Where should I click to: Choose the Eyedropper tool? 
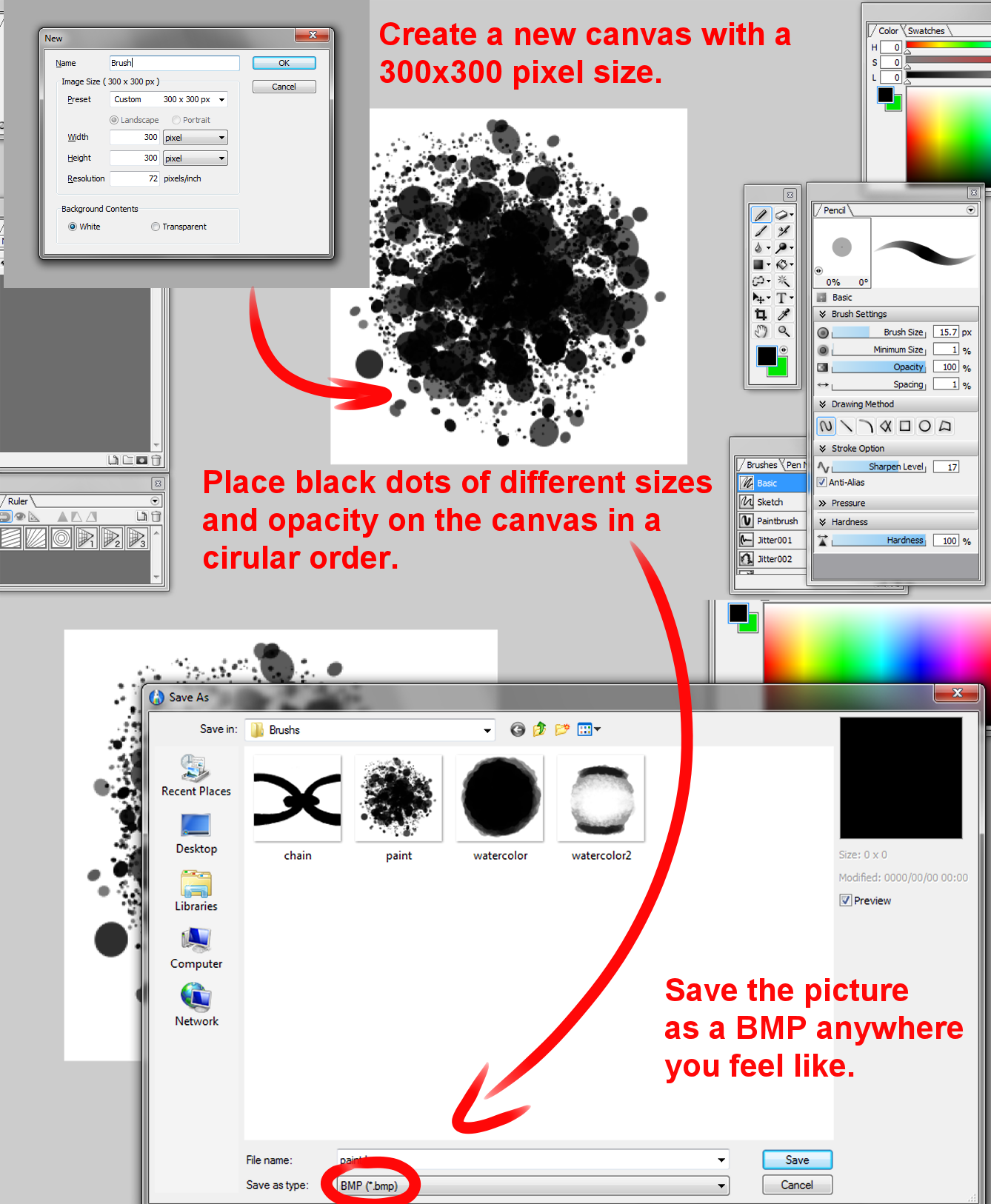tap(783, 315)
